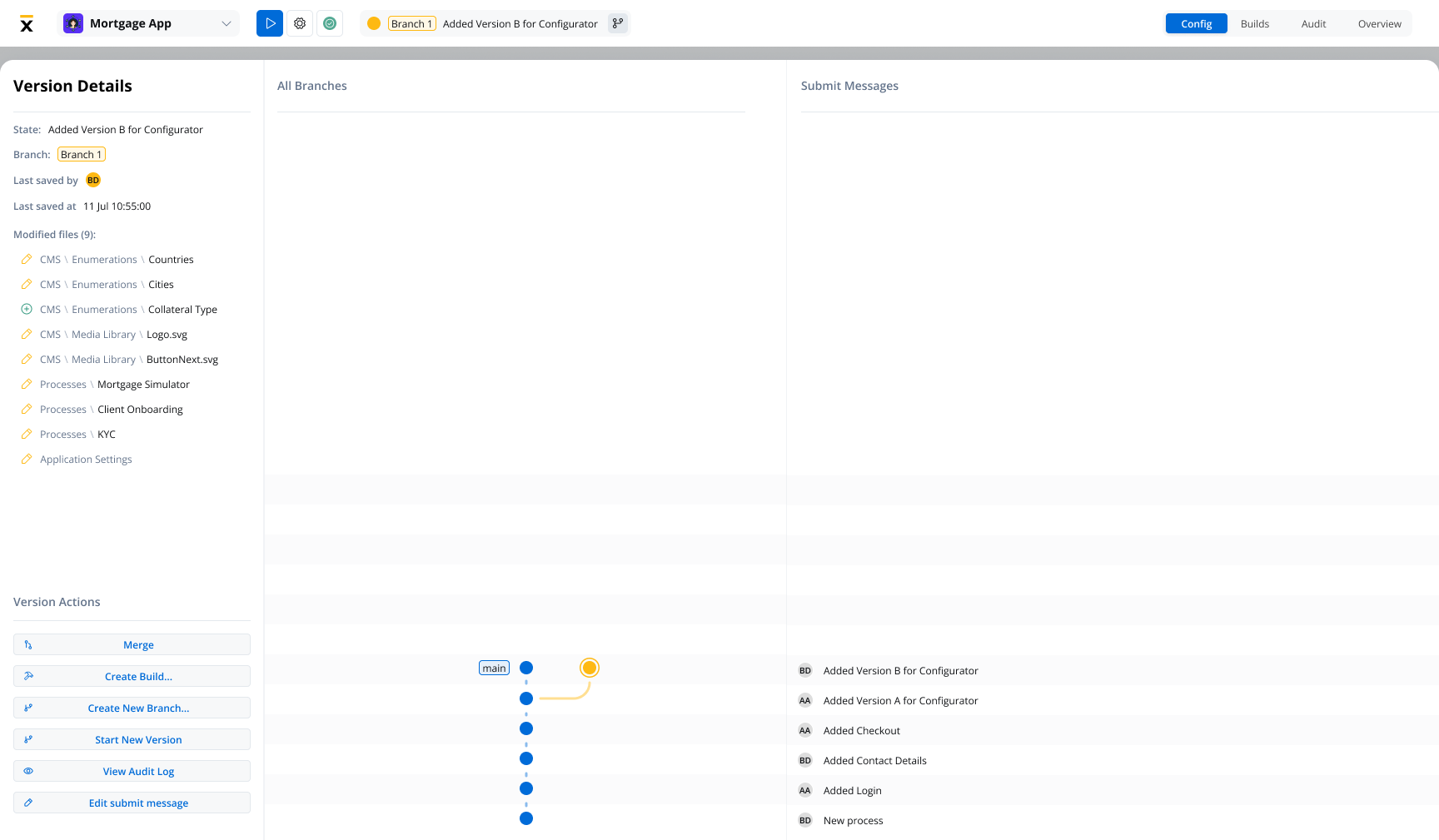Screen dimensions: 1439x840
Task: Click the green status check icon
Action: (x=330, y=23)
